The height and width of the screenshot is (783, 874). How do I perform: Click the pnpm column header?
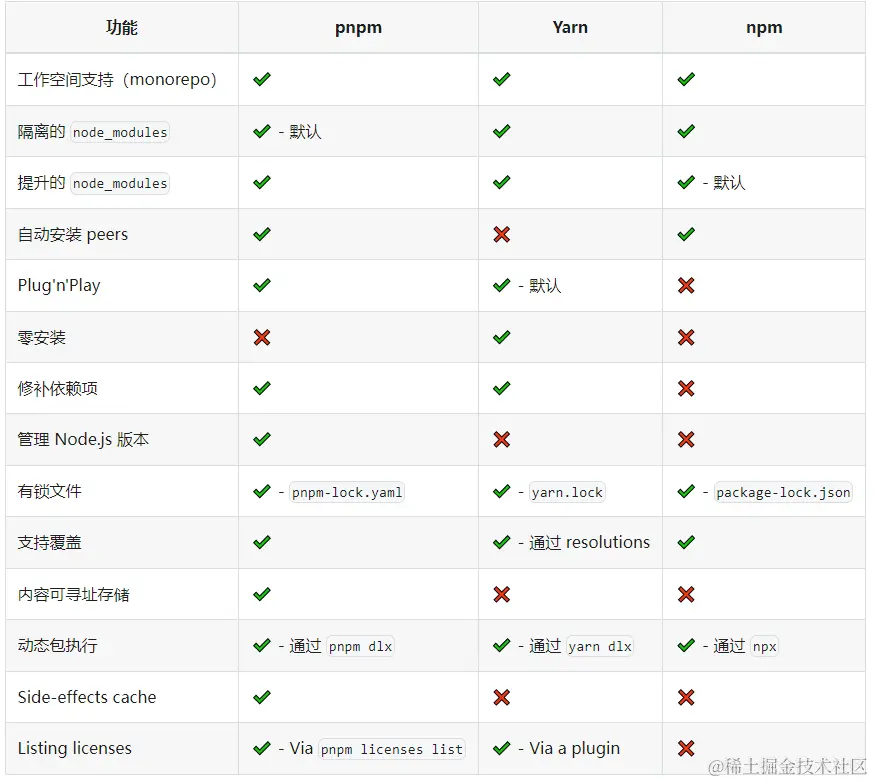pos(358,28)
